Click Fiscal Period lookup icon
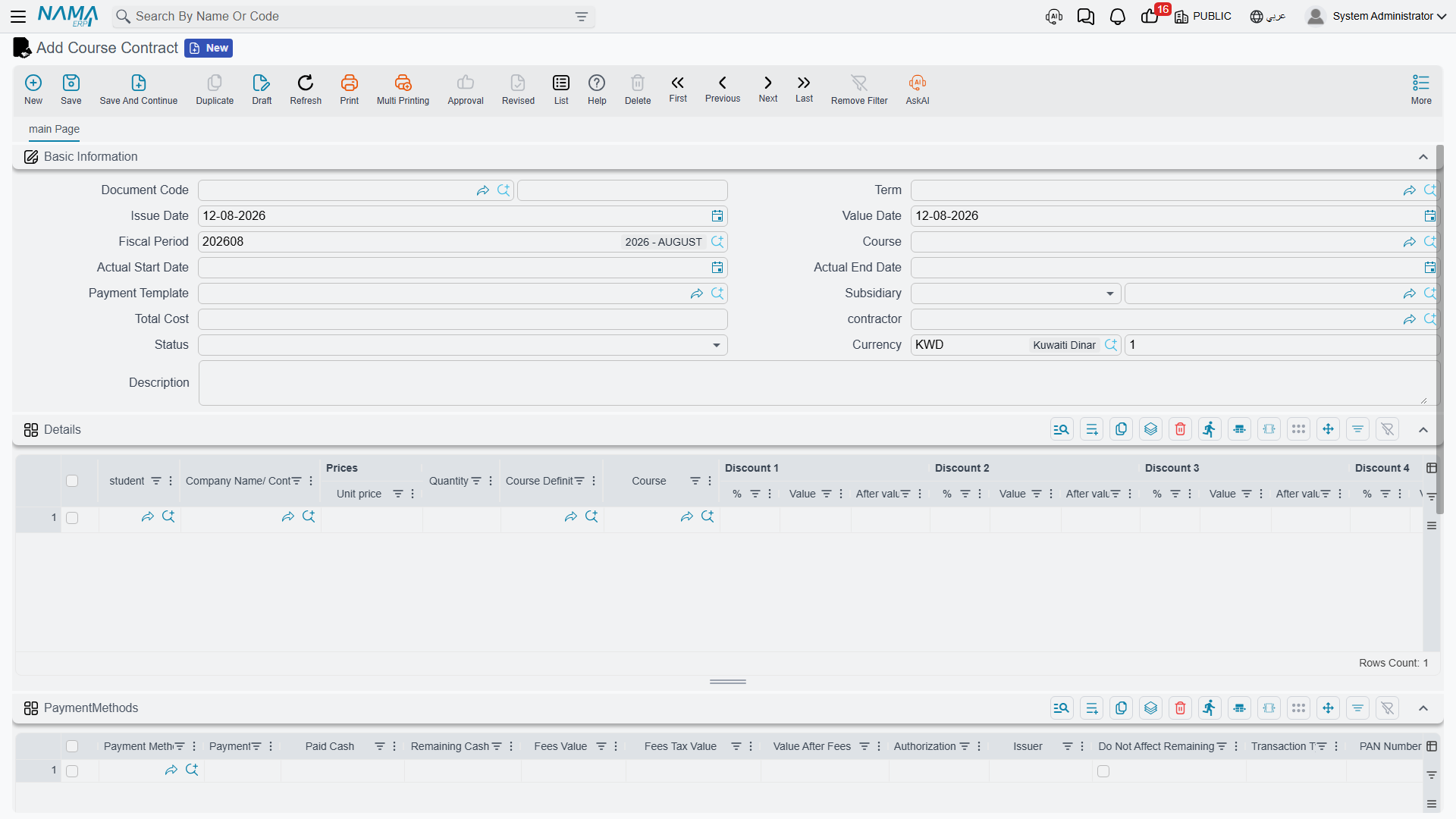 (717, 242)
